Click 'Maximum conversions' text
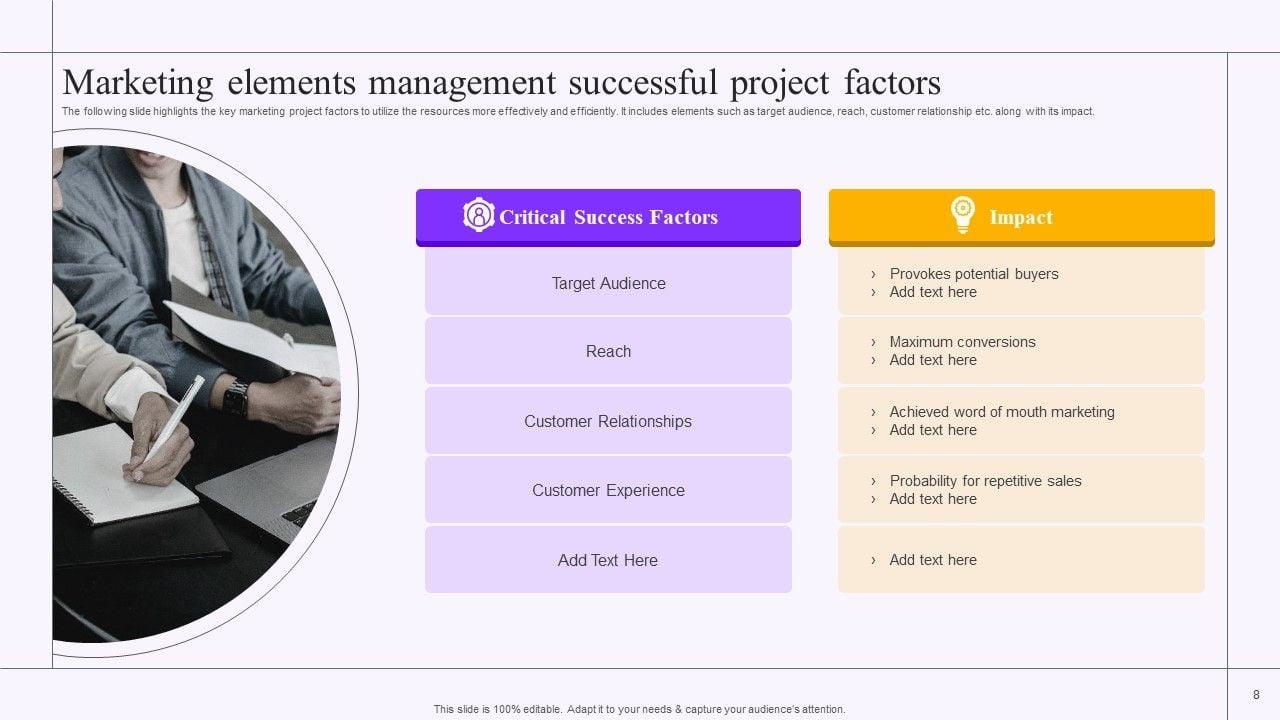The height and width of the screenshot is (720, 1280). click(963, 342)
